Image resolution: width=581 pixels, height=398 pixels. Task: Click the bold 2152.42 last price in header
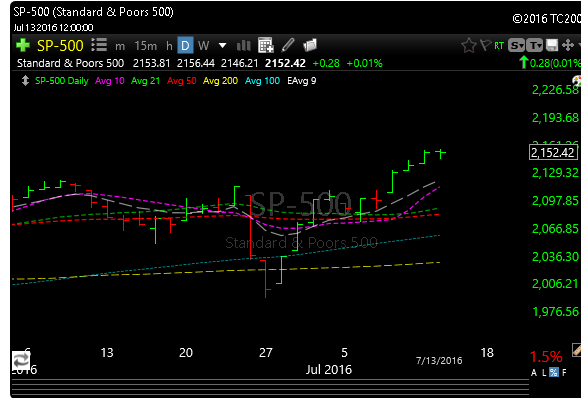coord(285,63)
